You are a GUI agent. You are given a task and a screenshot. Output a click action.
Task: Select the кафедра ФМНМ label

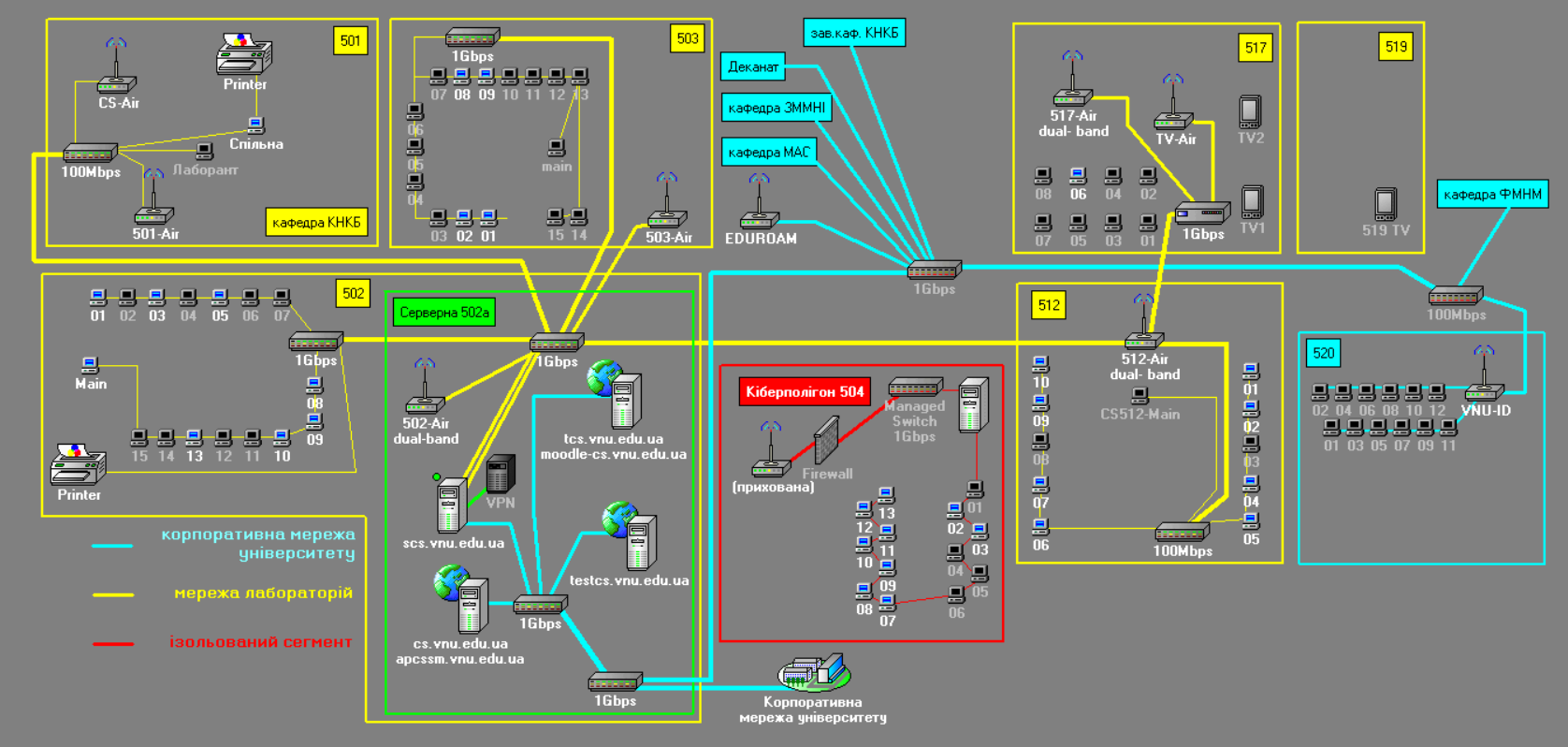click(1492, 195)
